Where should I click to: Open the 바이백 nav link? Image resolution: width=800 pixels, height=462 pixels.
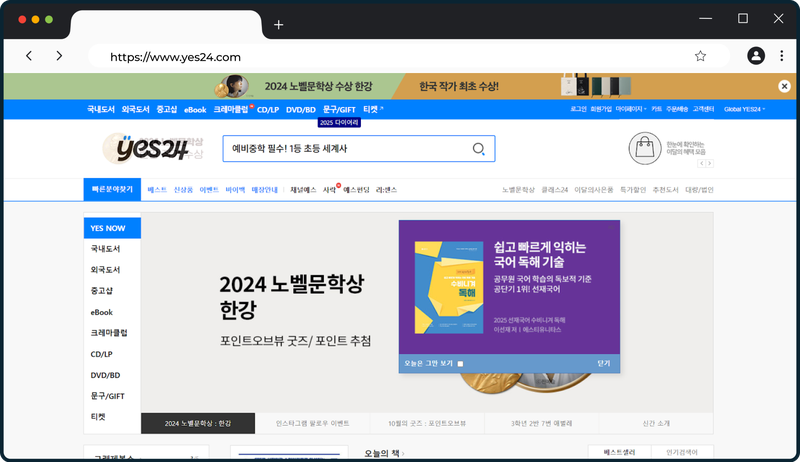(x=235, y=190)
